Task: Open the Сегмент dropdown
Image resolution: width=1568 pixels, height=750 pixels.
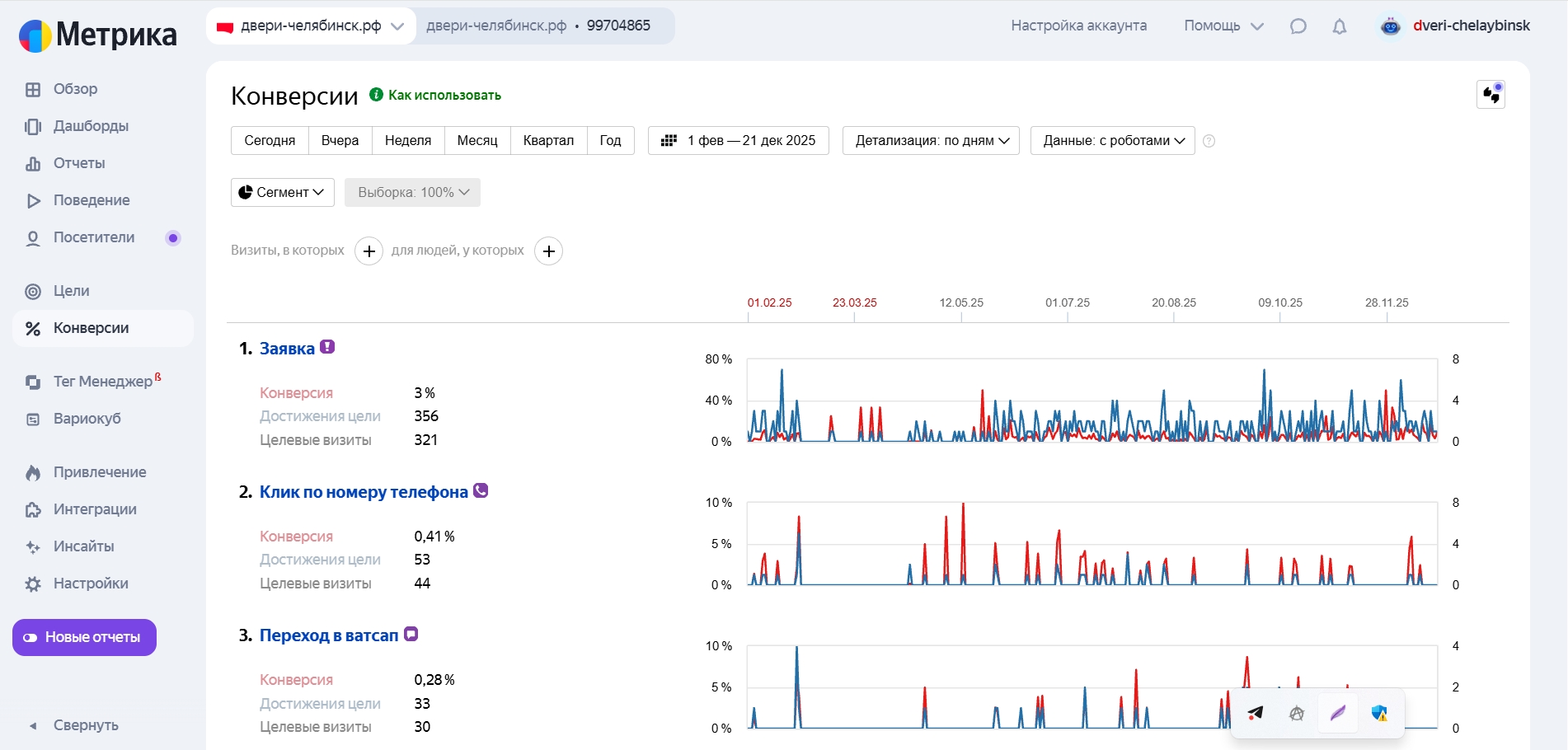Action: click(282, 192)
